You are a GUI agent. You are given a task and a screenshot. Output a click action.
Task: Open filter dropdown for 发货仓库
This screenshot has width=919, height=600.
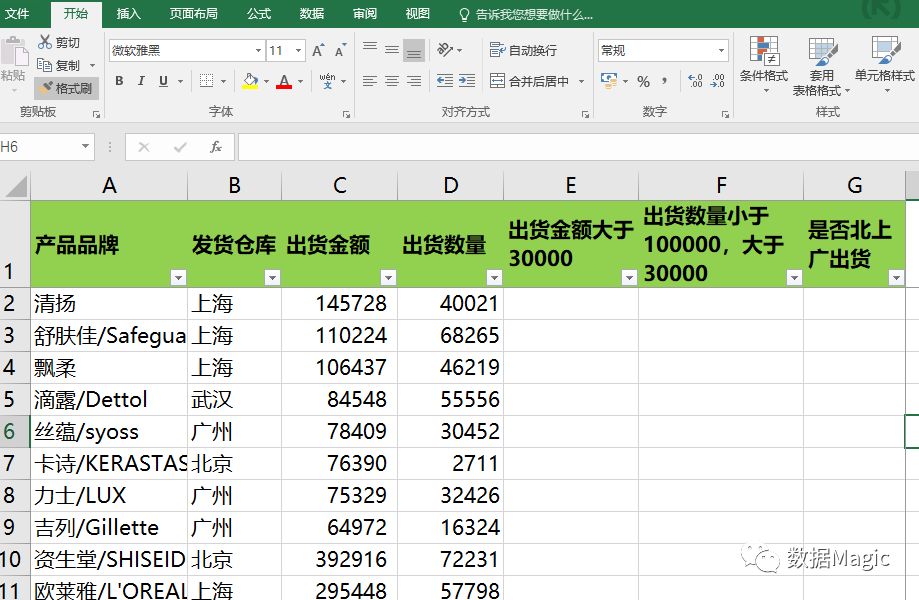pos(272,277)
